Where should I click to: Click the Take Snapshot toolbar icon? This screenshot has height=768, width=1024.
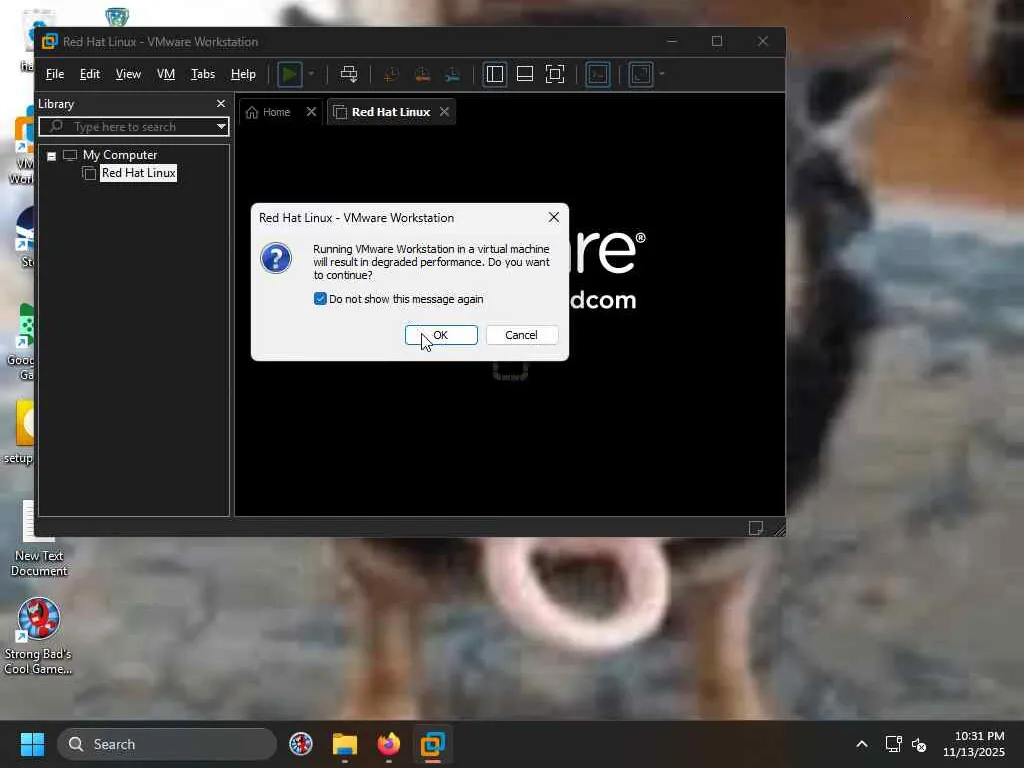[x=391, y=74]
